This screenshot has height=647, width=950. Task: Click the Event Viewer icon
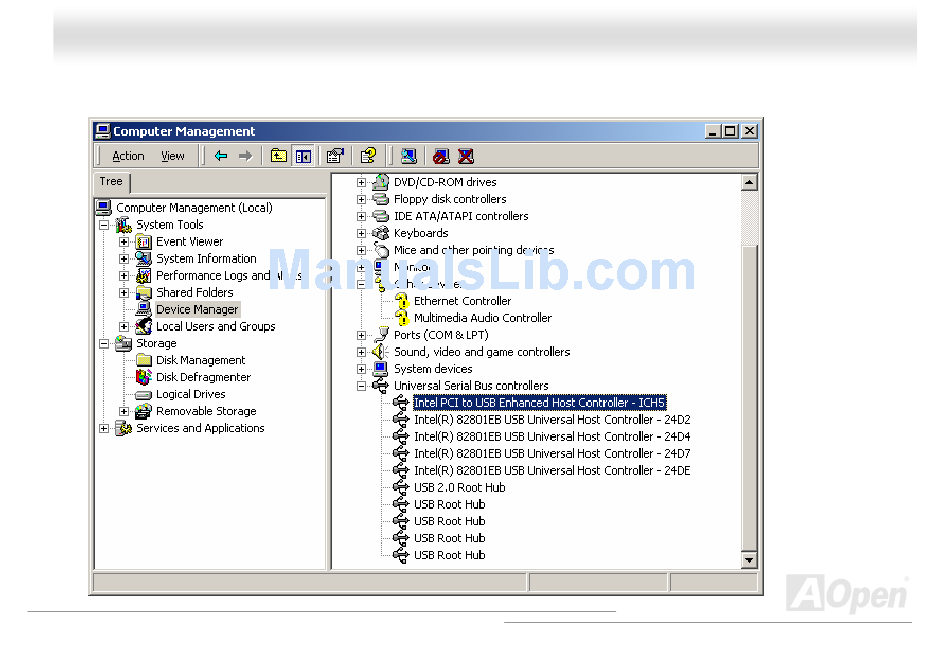(144, 242)
